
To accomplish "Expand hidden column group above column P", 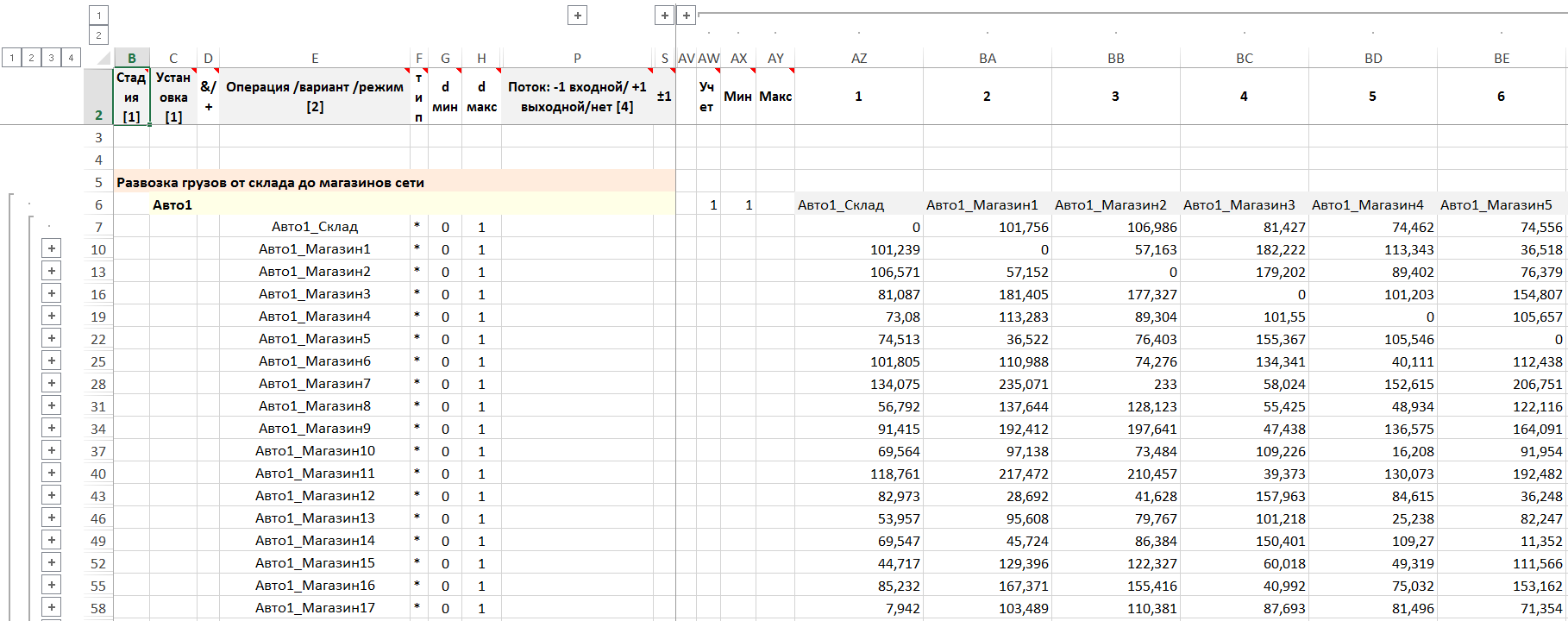I will pyautogui.click(x=577, y=15).
